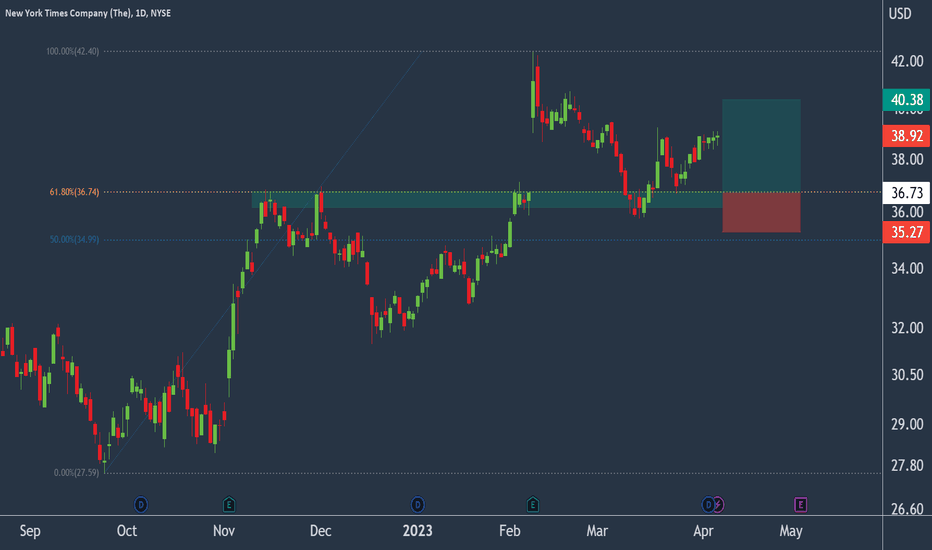Click the 50.00%(34.99) Fibonacci level label
This screenshot has height=550, width=932.
tap(74, 240)
